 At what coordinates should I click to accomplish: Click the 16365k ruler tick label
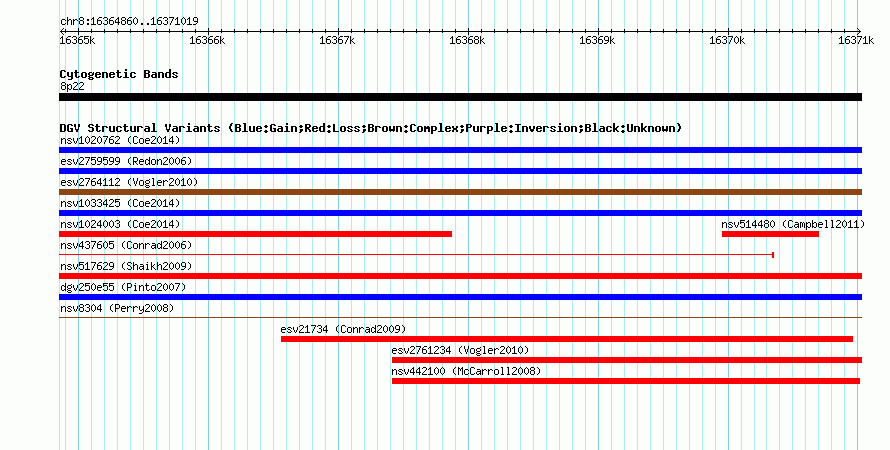click(77, 40)
